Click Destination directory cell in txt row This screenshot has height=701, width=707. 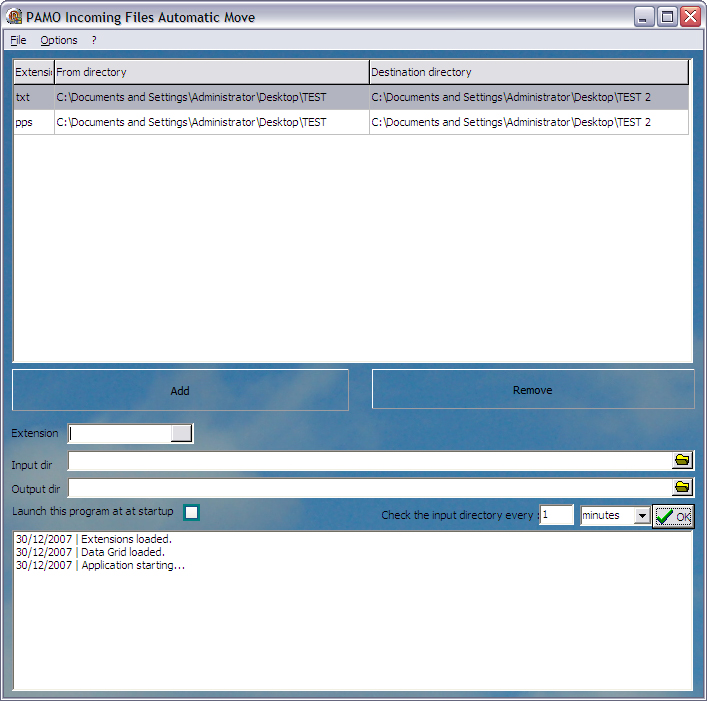tap(529, 97)
